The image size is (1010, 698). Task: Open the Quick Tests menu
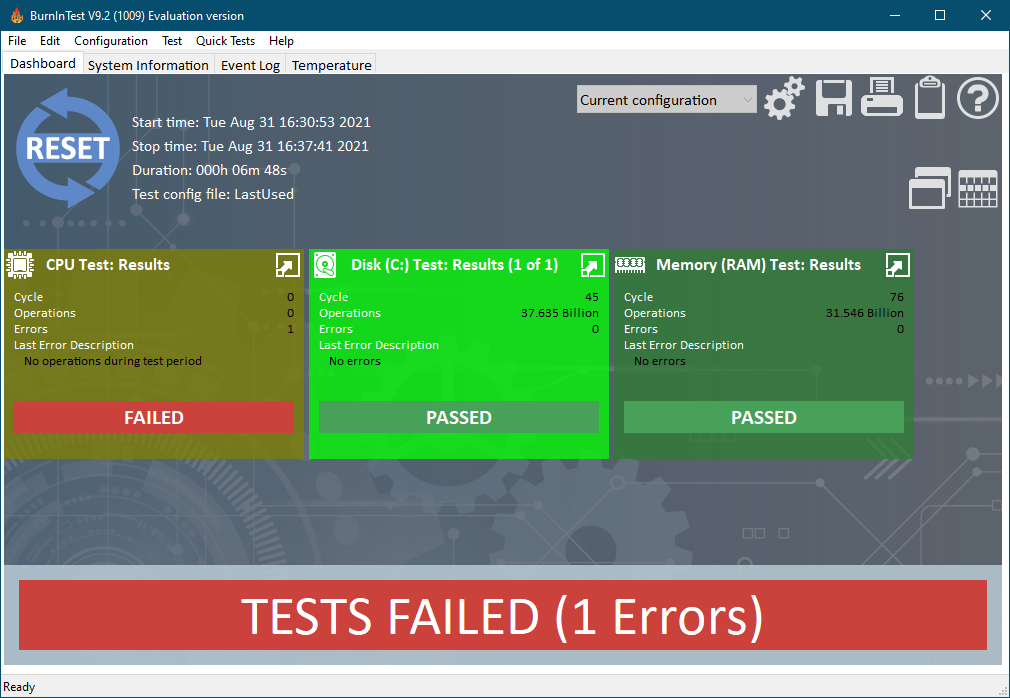coord(225,41)
